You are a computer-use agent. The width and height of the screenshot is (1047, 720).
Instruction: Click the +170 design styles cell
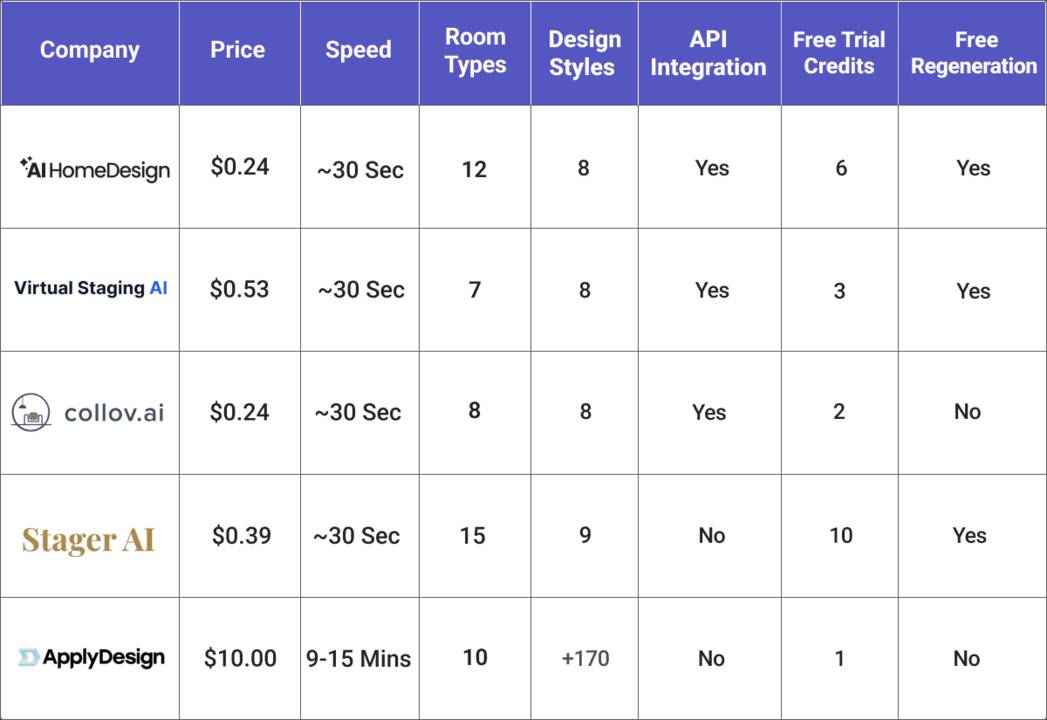[585, 658]
